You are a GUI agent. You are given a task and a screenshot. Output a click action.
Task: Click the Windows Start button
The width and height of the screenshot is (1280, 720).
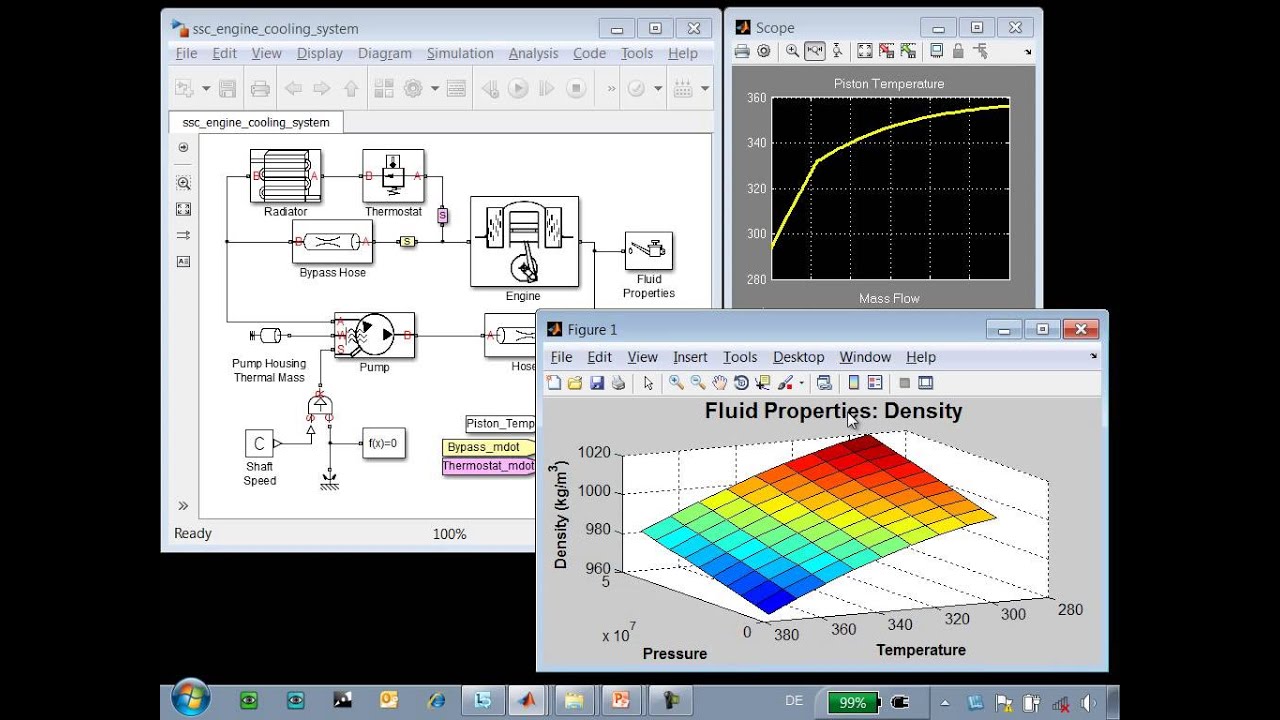[190, 700]
